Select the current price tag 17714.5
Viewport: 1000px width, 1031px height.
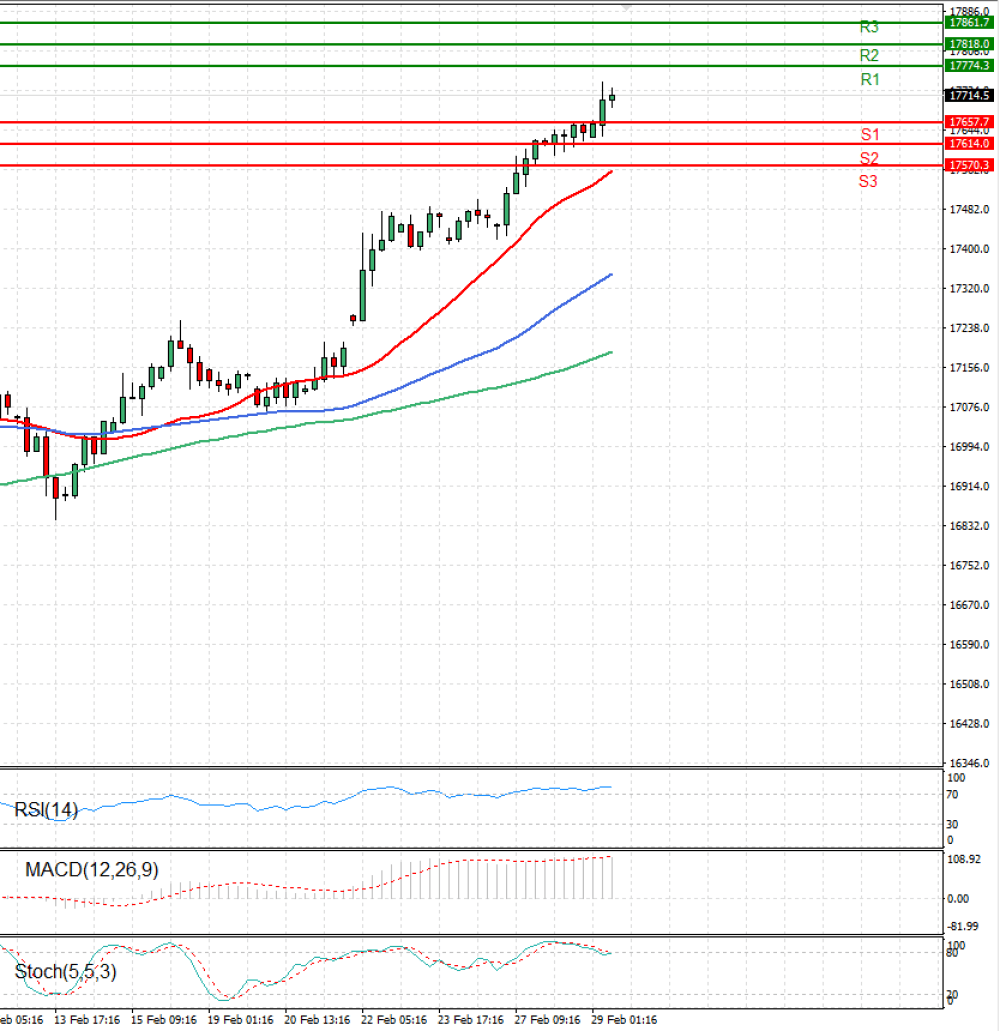(968, 96)
